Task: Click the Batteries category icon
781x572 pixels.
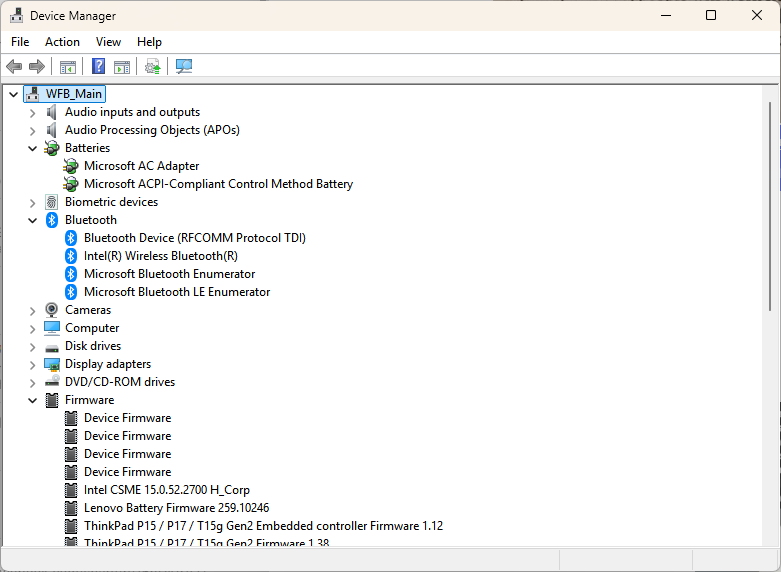Action: tap(52, 148)
